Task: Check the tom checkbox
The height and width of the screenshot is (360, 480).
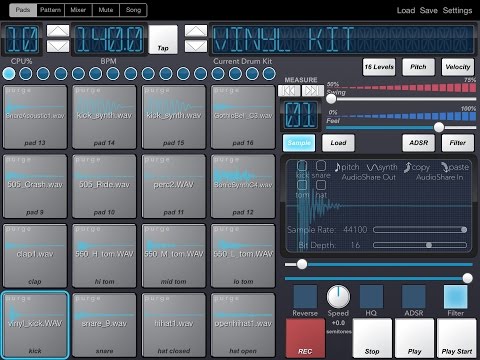Action: click(302, 185)
